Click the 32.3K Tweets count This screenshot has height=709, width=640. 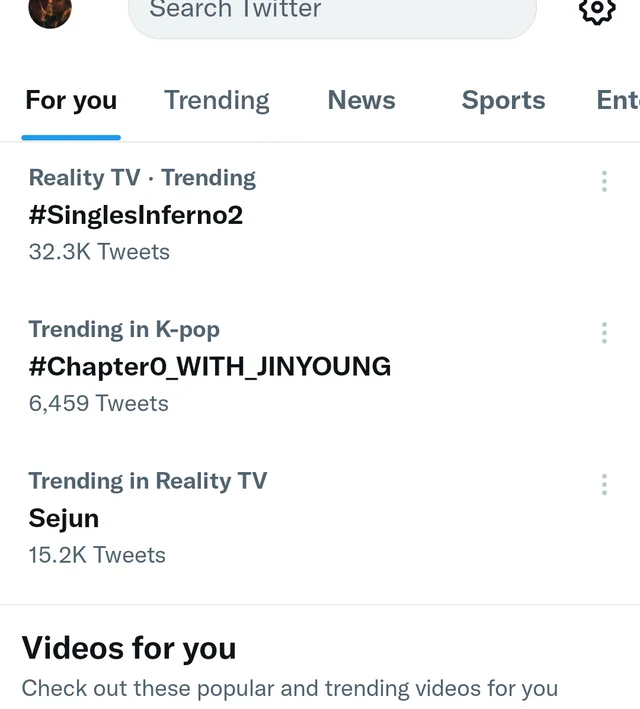(x=99, y=252)
